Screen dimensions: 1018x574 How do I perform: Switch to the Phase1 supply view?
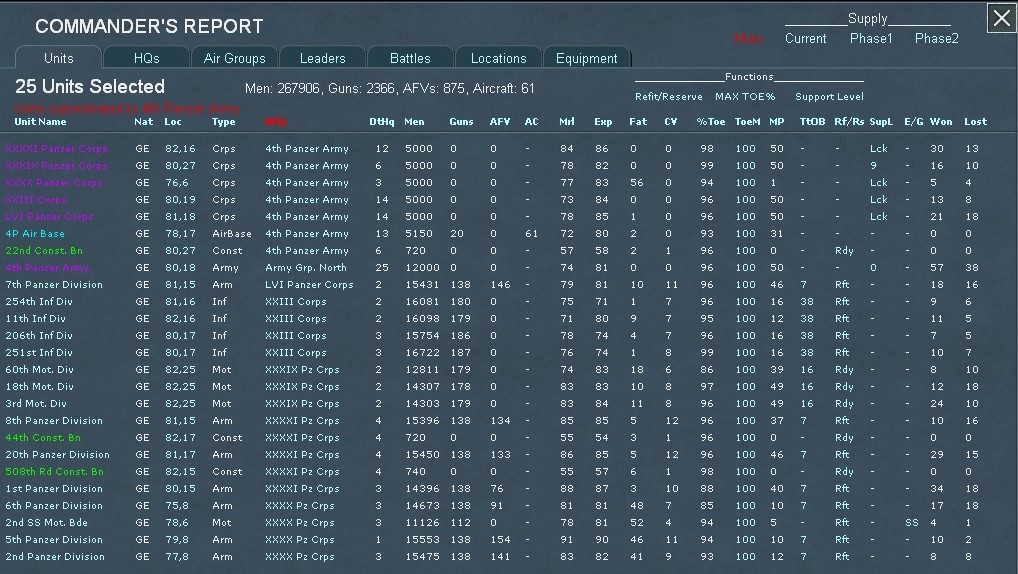[x=871, y=39]
